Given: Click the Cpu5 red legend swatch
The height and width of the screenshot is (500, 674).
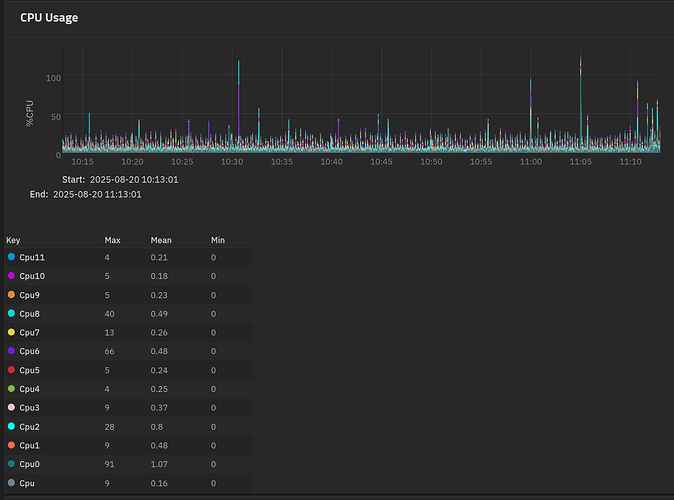Looking at the screenshot, I should pyautogui.click(x=11, y=370).
